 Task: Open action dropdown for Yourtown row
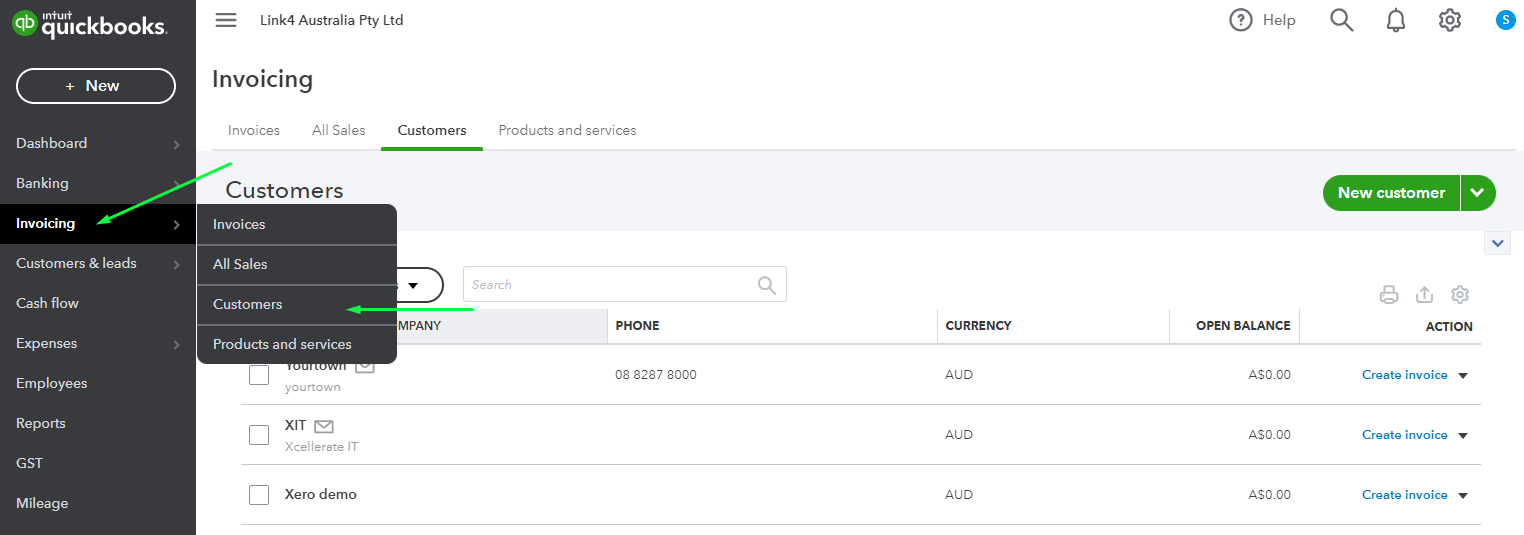point(1463,376)
